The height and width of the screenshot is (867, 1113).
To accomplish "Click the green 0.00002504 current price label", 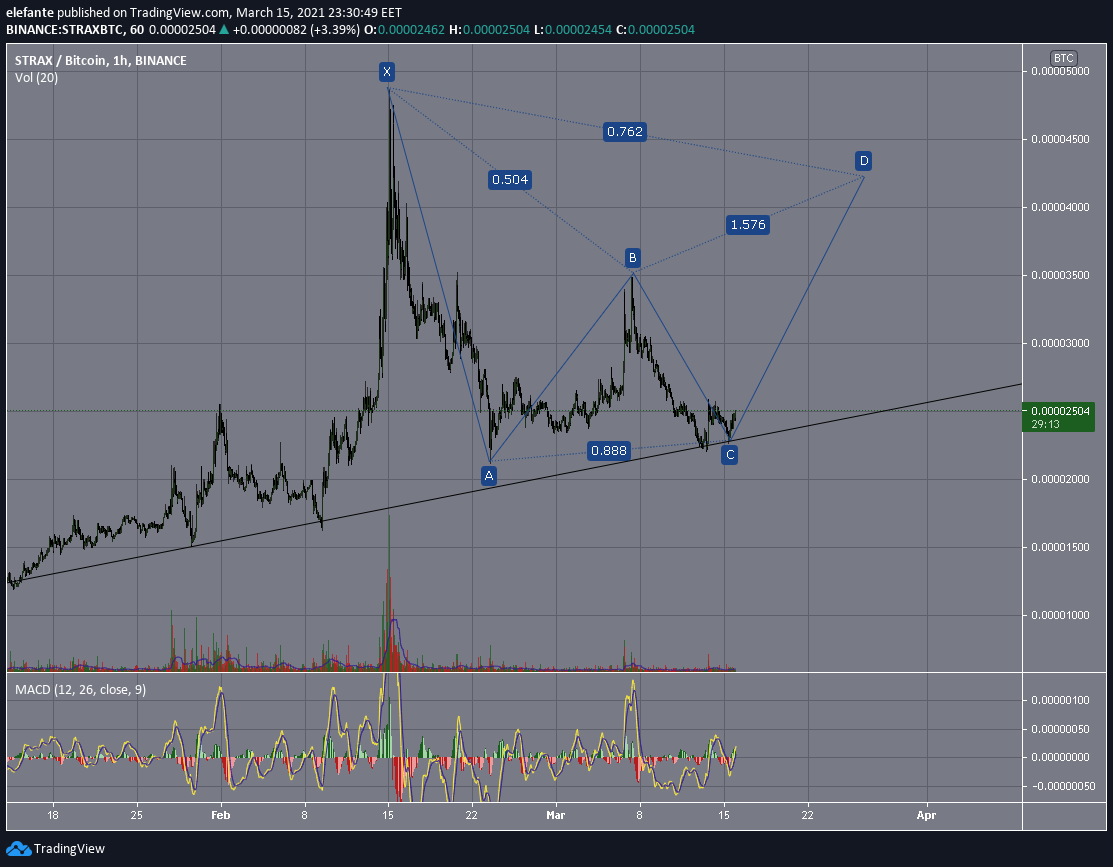I will point(1058,417).
